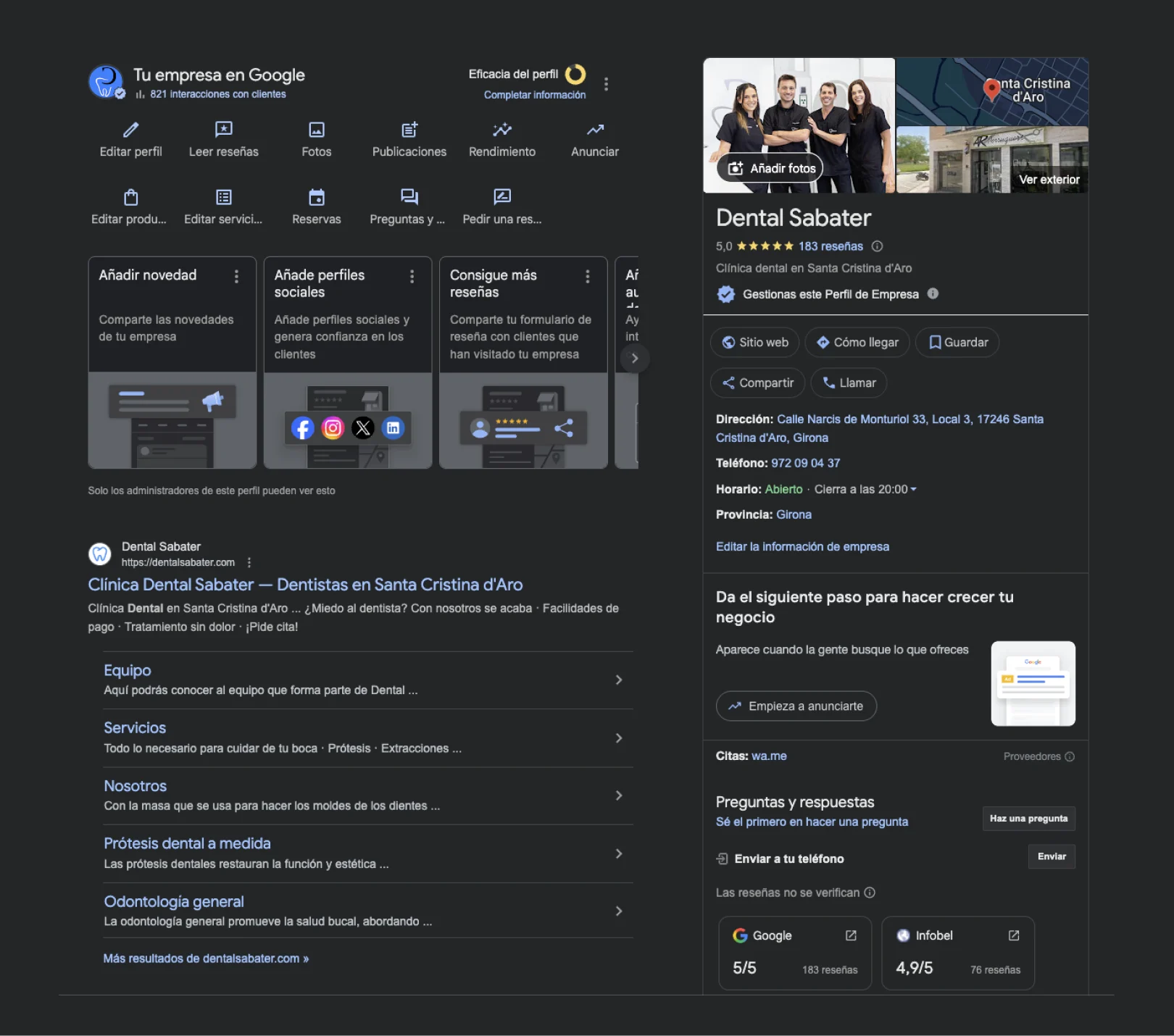Open Leer reseñas star icon
This screenshot has width=1174, height=1036.
point(223,130)
